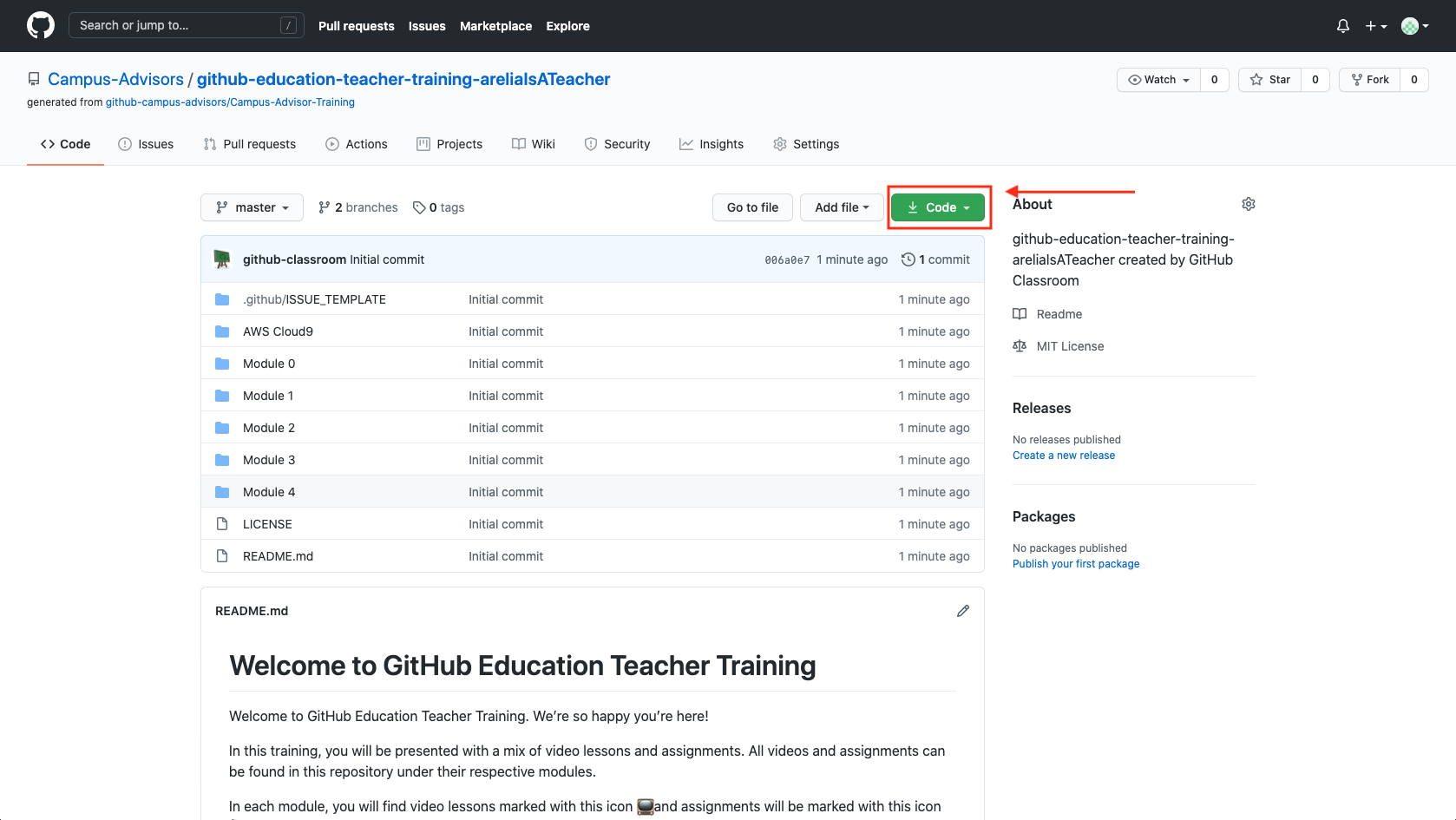
Task: Open the Watch count 0
Action: pos(1214,80)
